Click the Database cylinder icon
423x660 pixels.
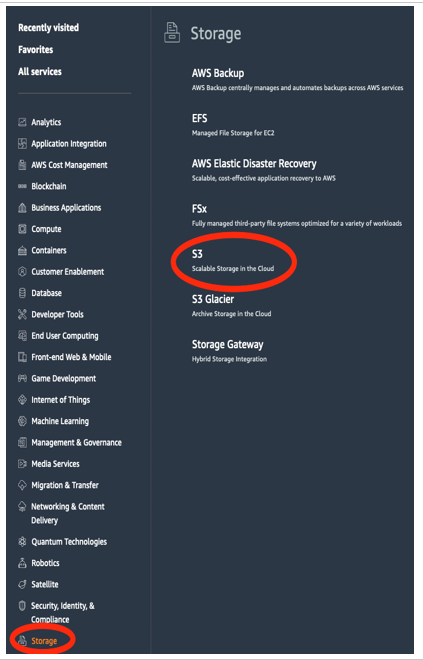pyautogui.click(x=22, y=293)
